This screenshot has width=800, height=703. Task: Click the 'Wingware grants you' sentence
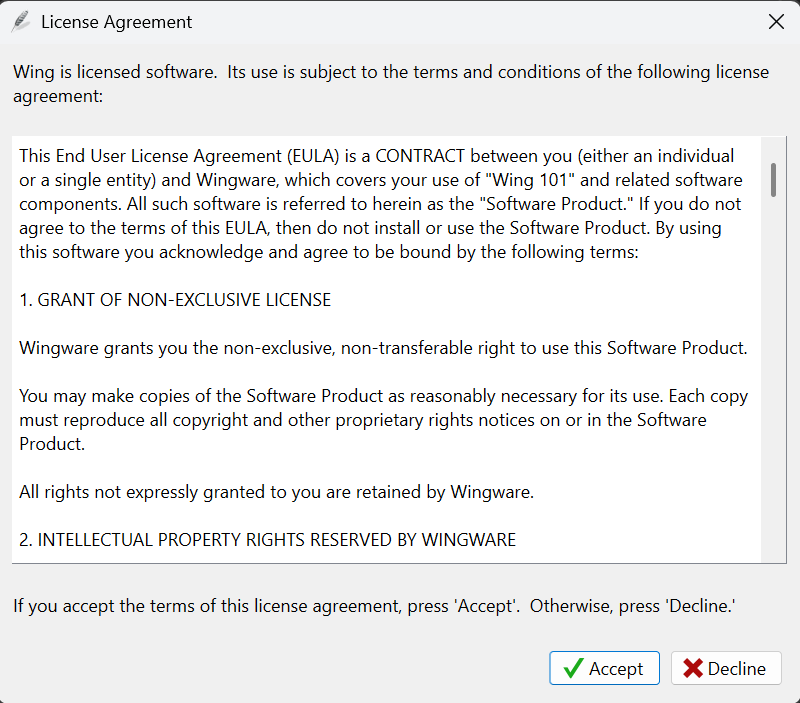tap(383, 348)
